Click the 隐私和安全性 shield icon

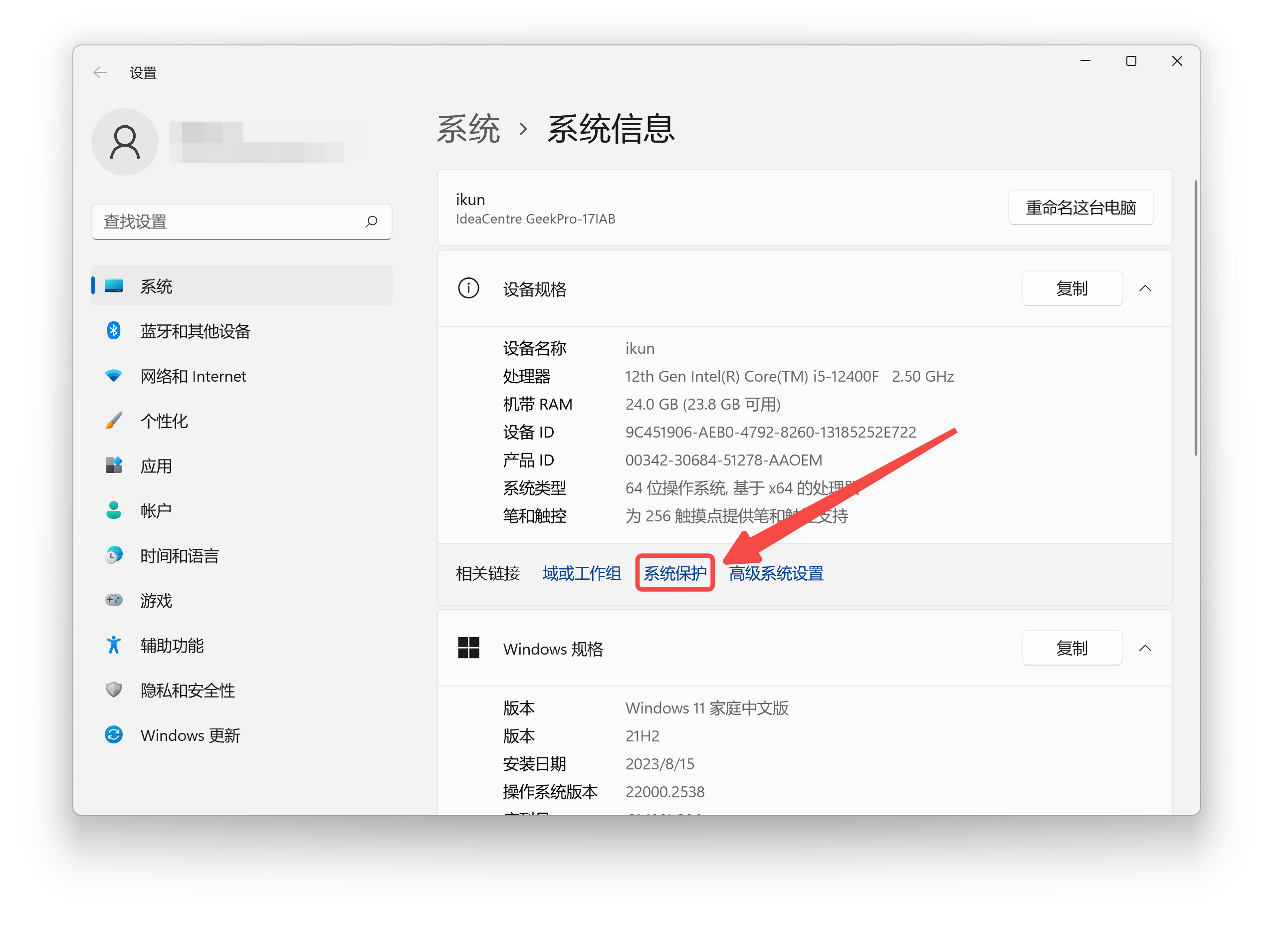(x=114, y=690)
